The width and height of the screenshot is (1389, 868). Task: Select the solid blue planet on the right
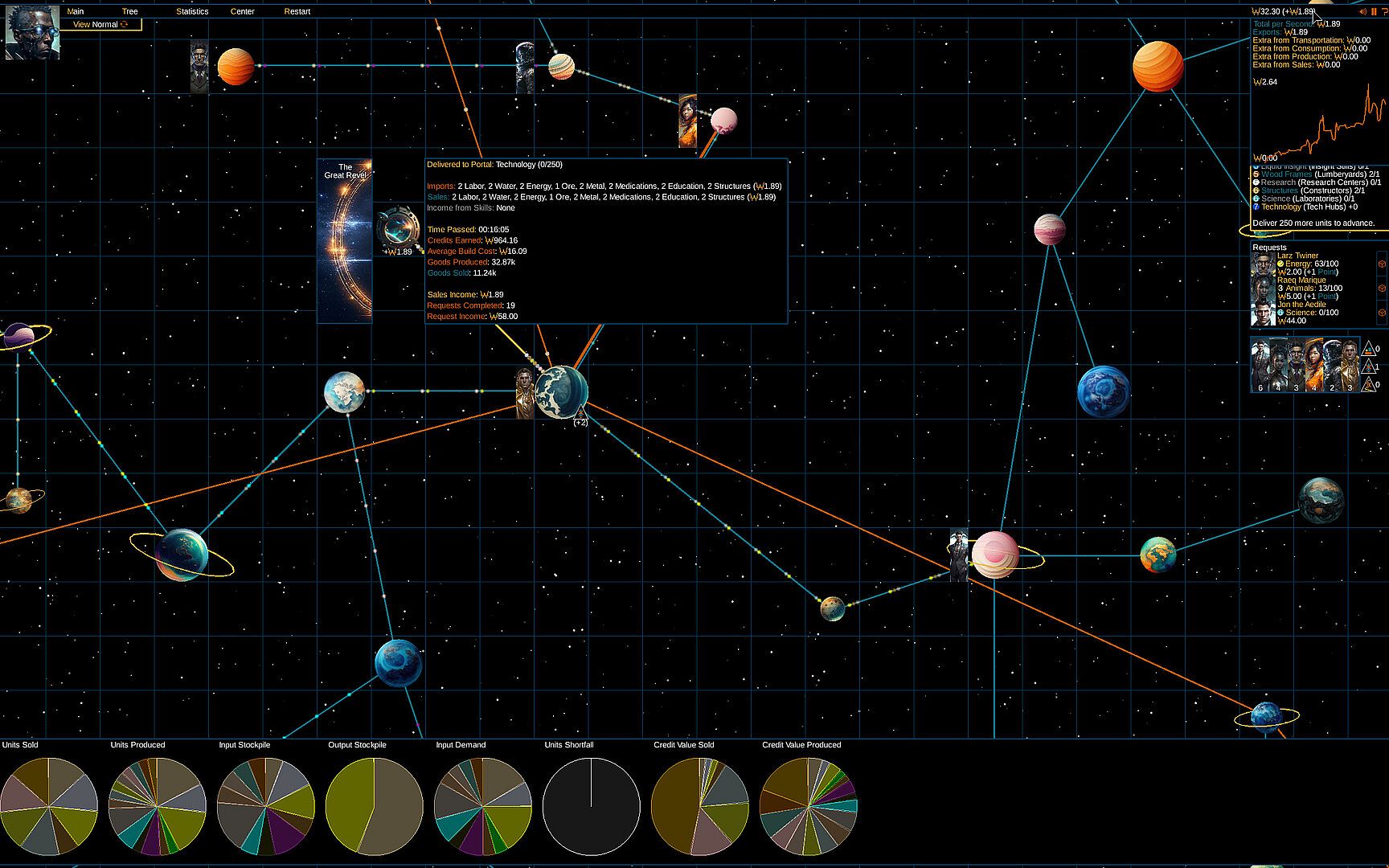1104,391
